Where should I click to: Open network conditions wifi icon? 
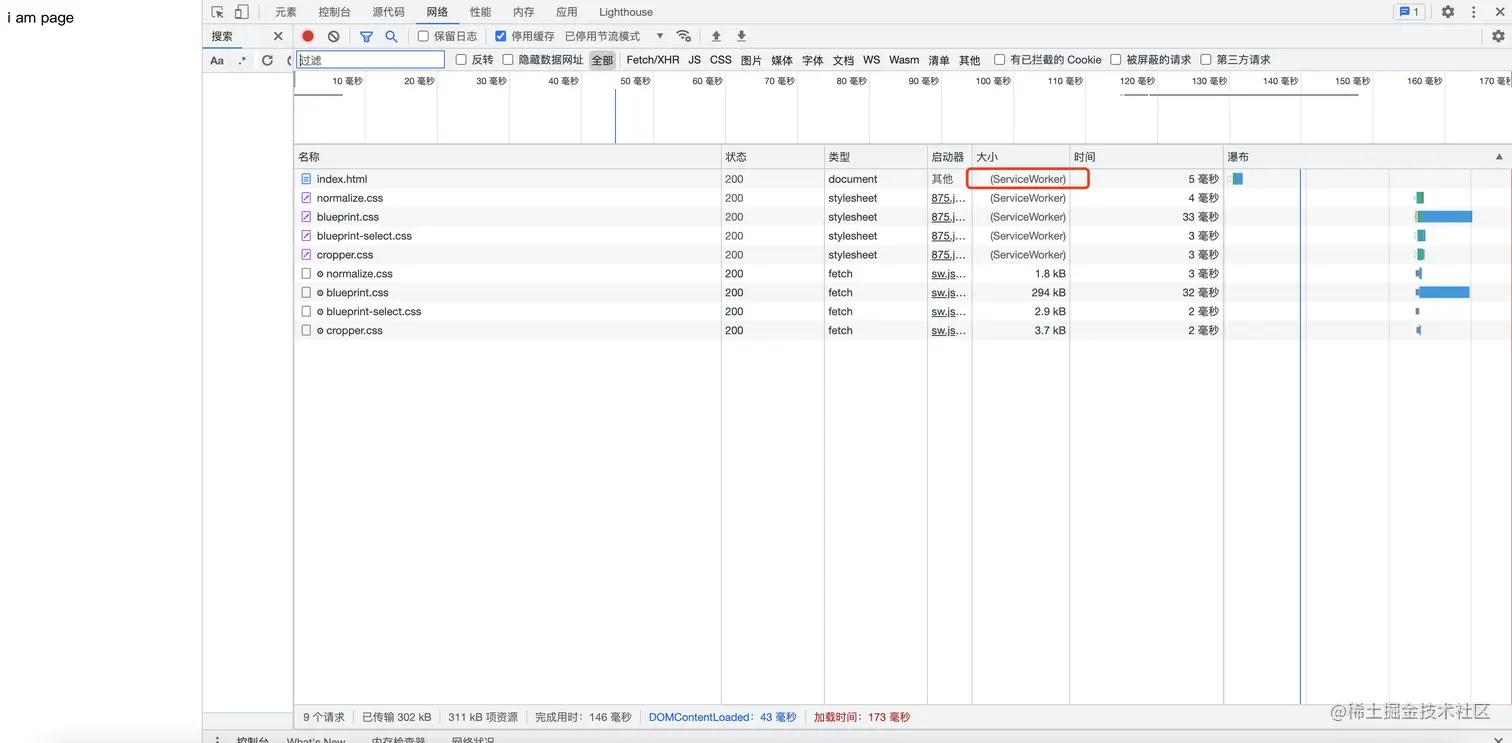pos(684,36)
